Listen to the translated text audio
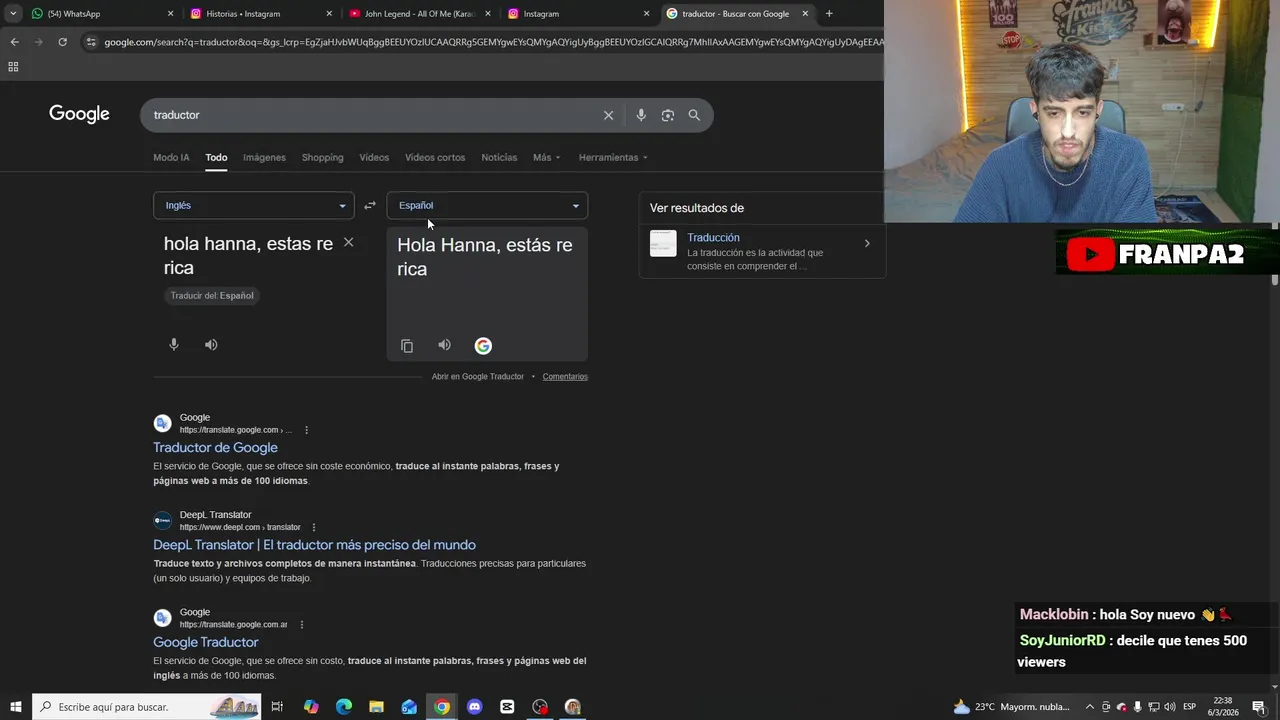Screen dimensions: 1280x720 444,345
